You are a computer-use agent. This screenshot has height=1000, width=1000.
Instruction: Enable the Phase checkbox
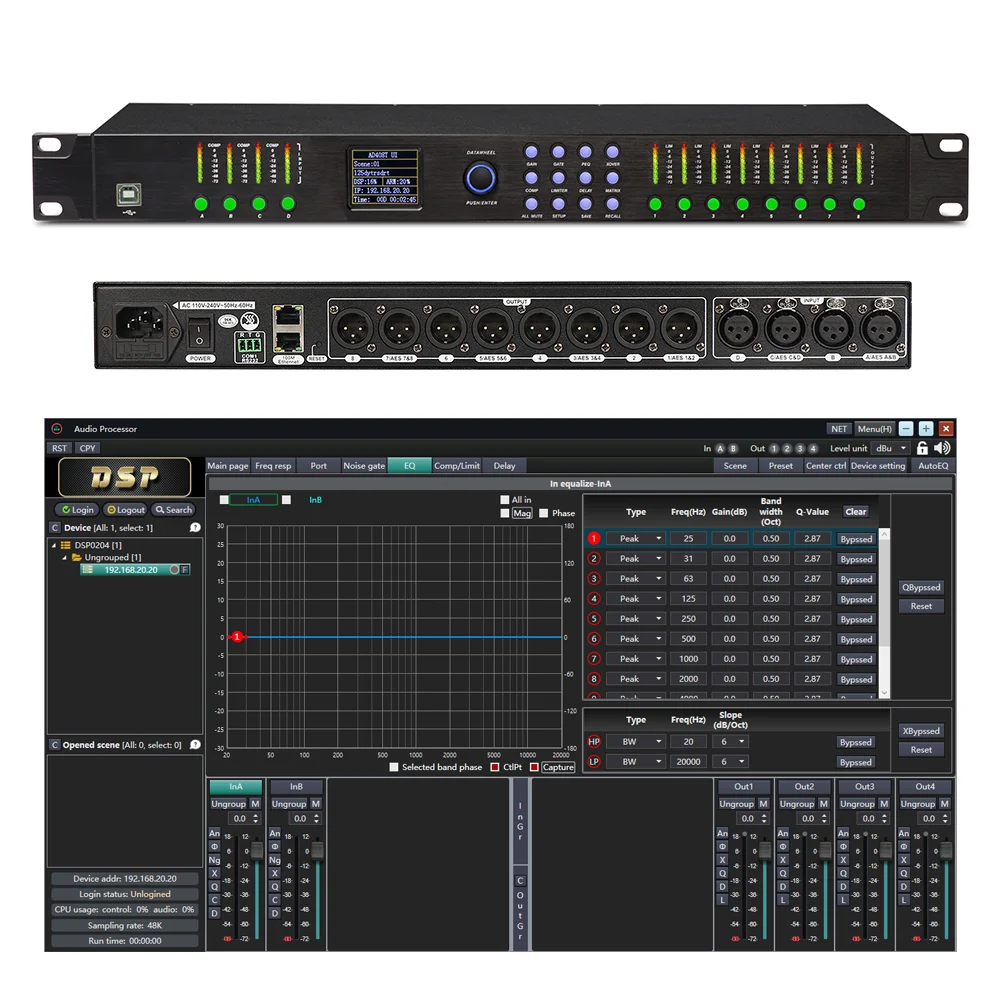(543, 513)
